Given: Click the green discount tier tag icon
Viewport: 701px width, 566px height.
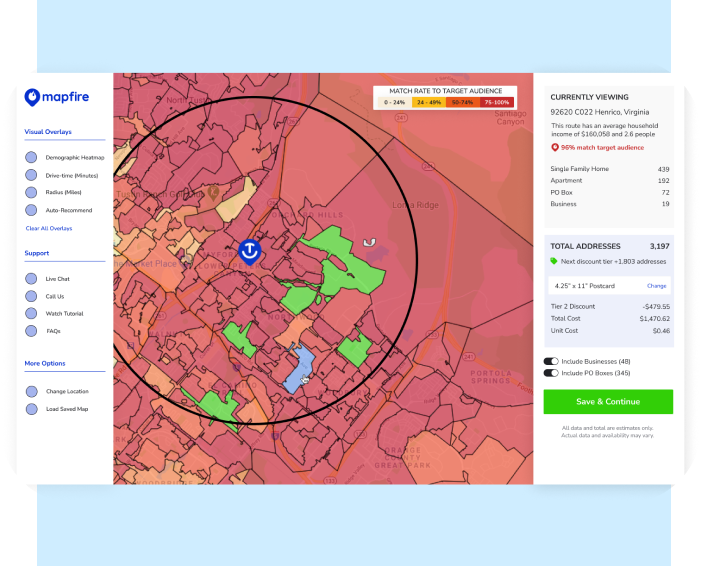Looking at the screenshot, I should coord(553,261).
